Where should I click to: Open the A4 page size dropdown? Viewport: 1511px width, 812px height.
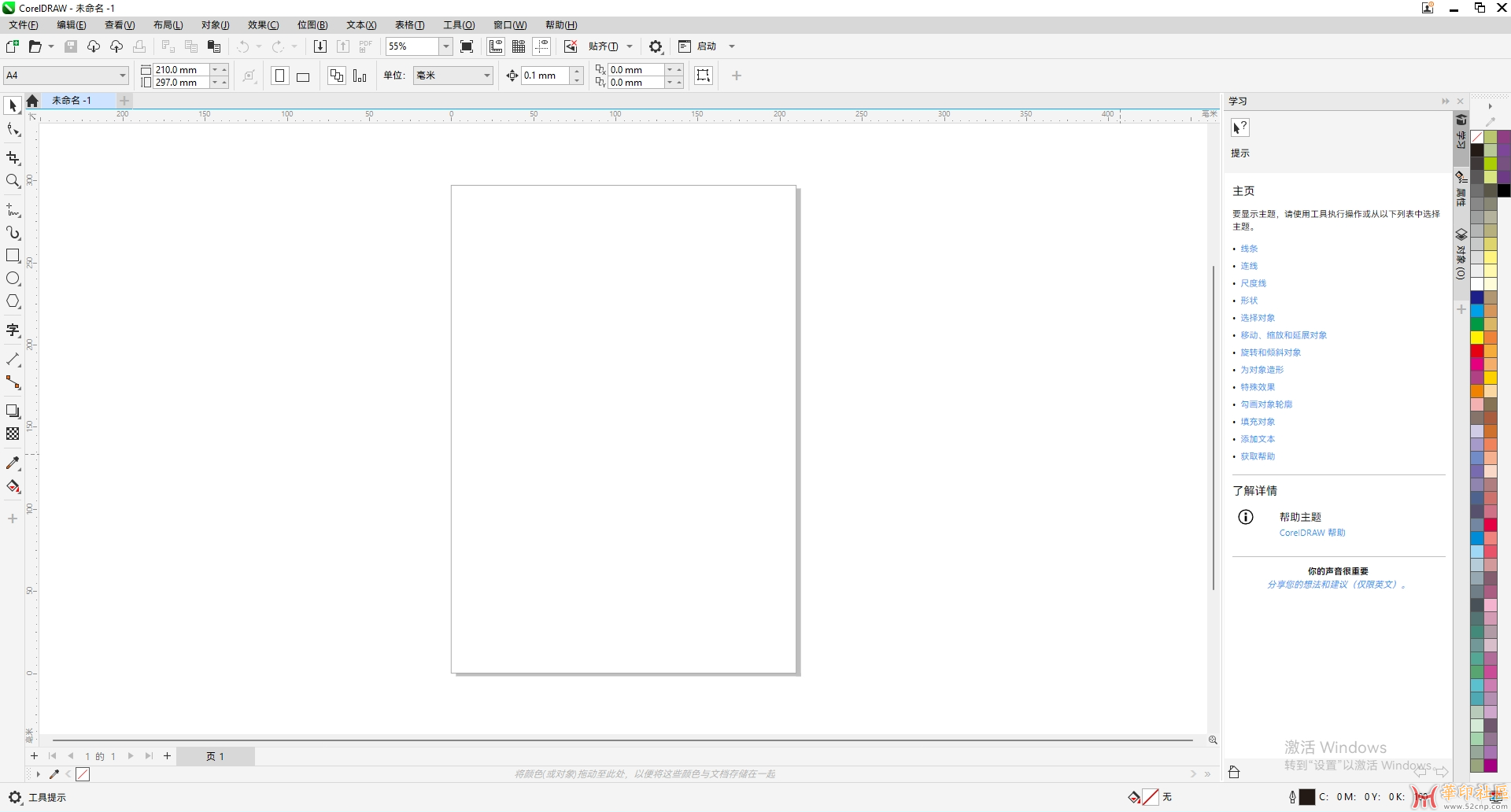point(123,76)
